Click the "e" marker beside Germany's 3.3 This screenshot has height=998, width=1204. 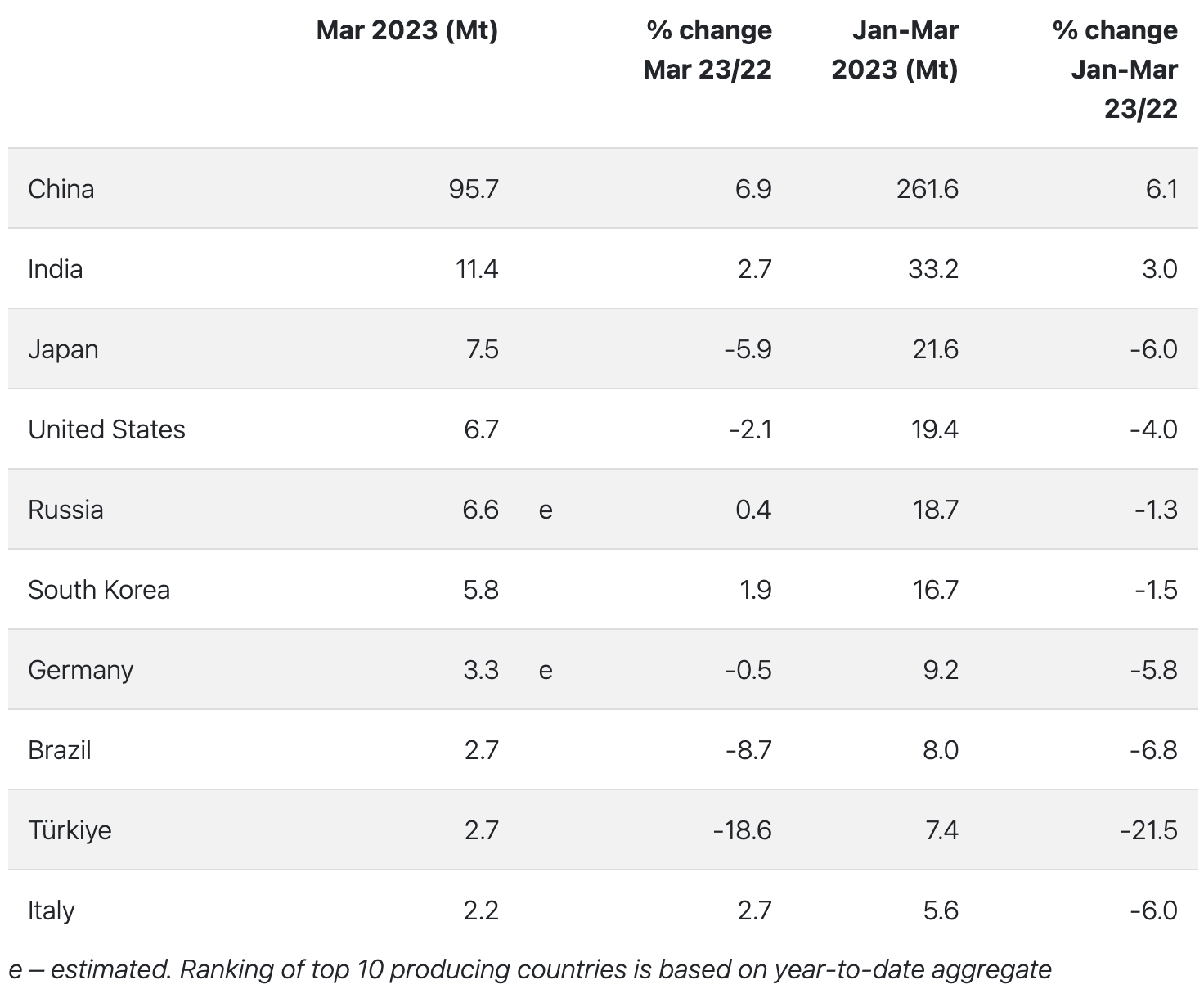[x=546, y=671]
